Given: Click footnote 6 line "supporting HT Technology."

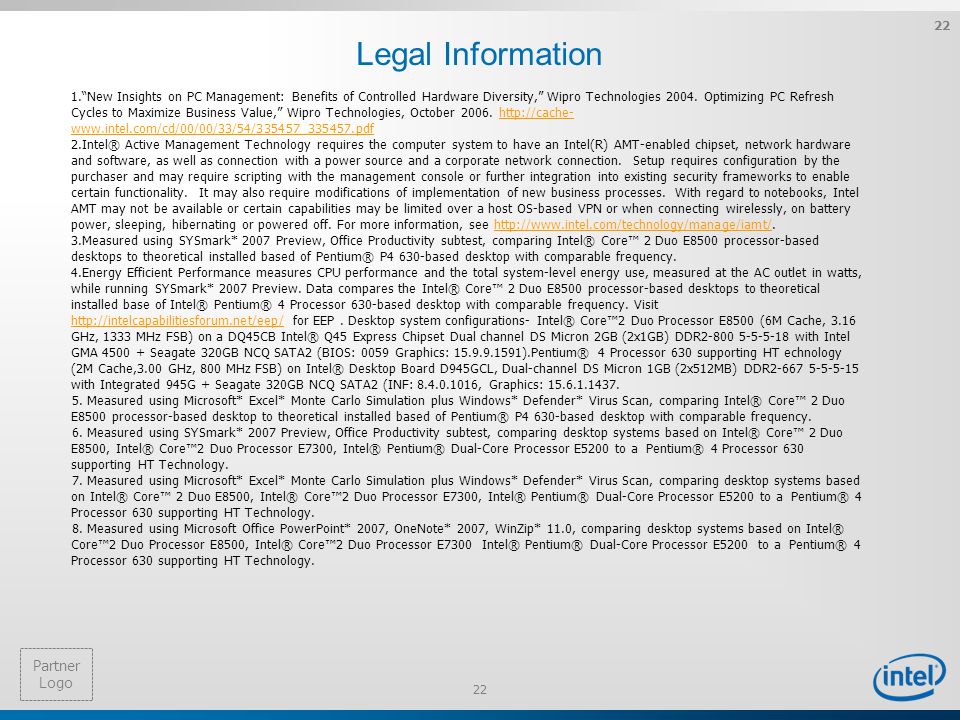Looking at the screenshot, I should [x=149, y=465].
